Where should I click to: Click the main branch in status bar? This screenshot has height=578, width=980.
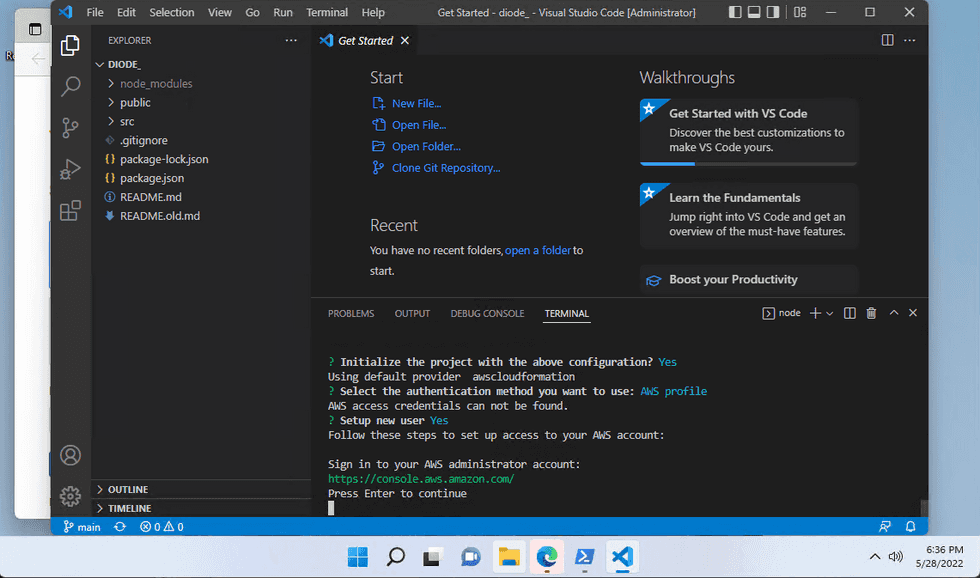(x=81, y=527)
